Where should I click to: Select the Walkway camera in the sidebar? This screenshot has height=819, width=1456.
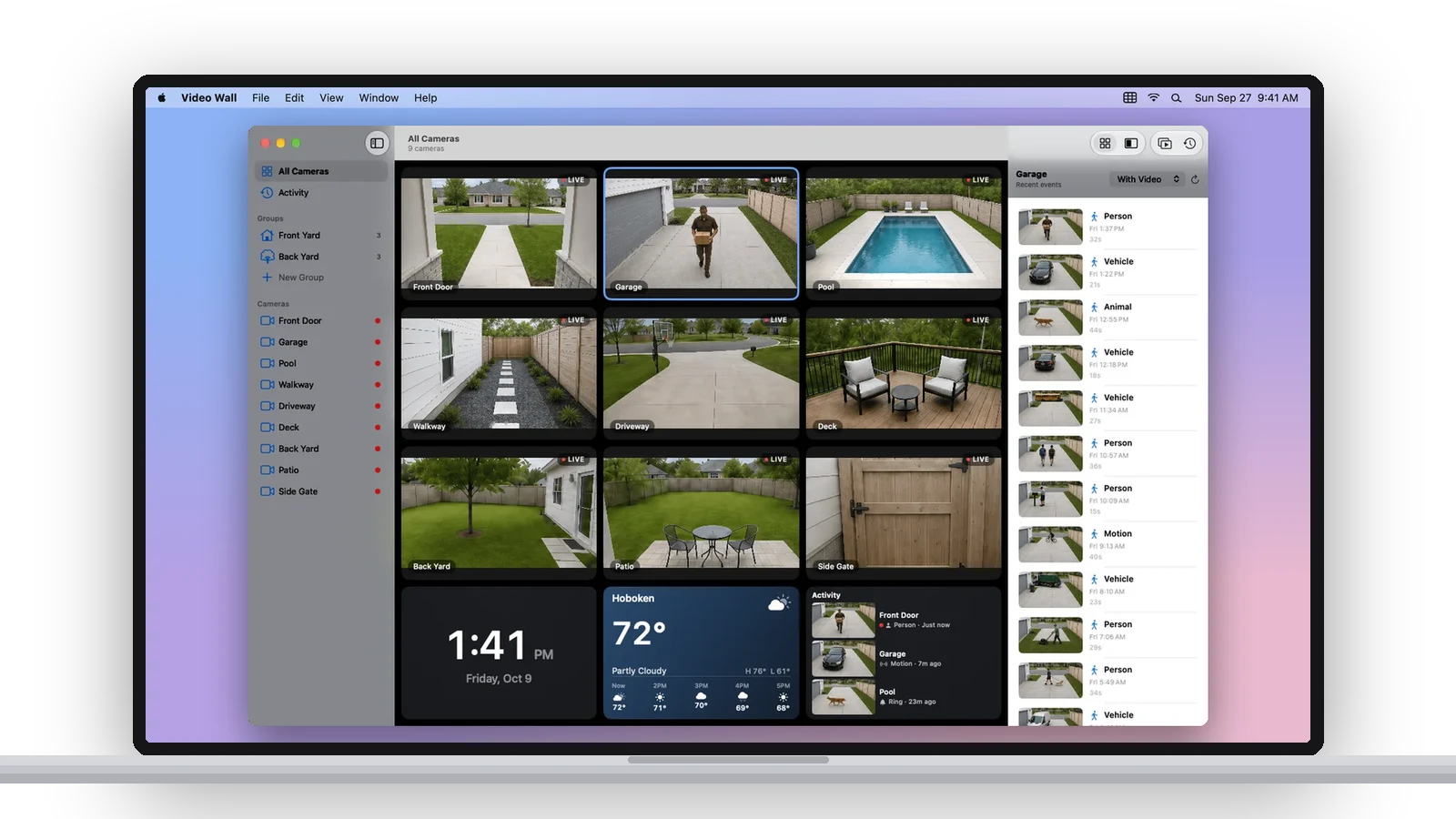point(321,385)
